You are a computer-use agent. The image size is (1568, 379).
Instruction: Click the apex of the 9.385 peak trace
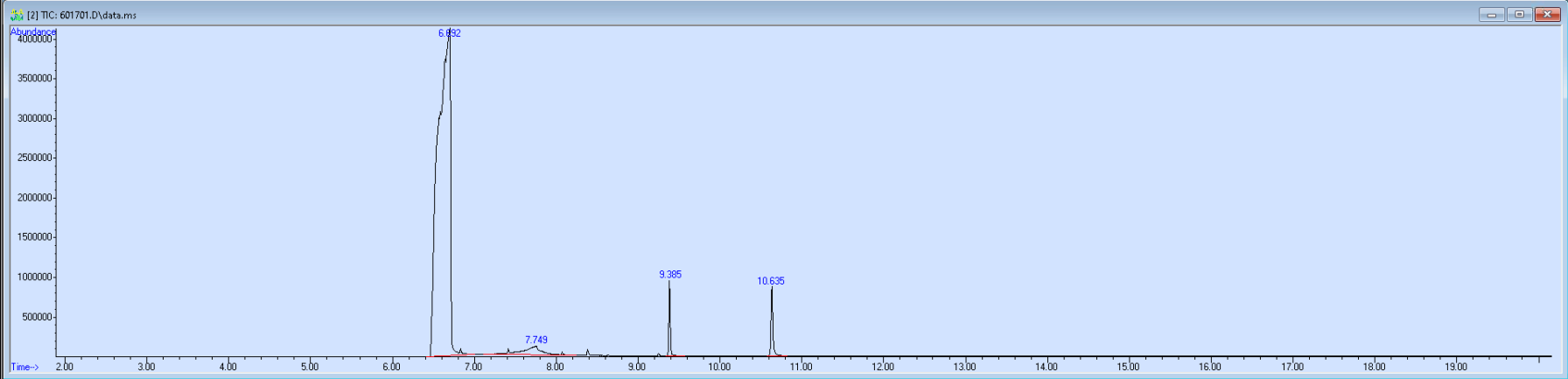[669, 283]
